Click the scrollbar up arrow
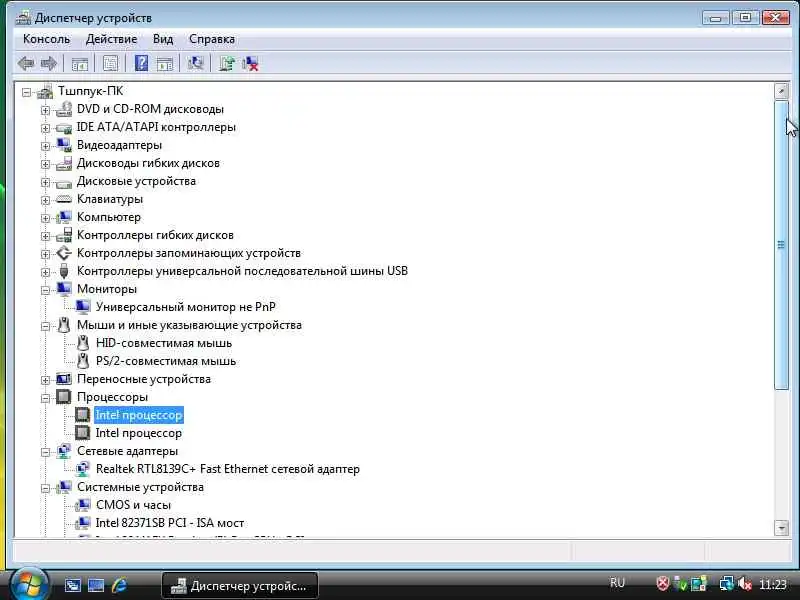Screen dimensions: 800x600 [x=781, y=91]
